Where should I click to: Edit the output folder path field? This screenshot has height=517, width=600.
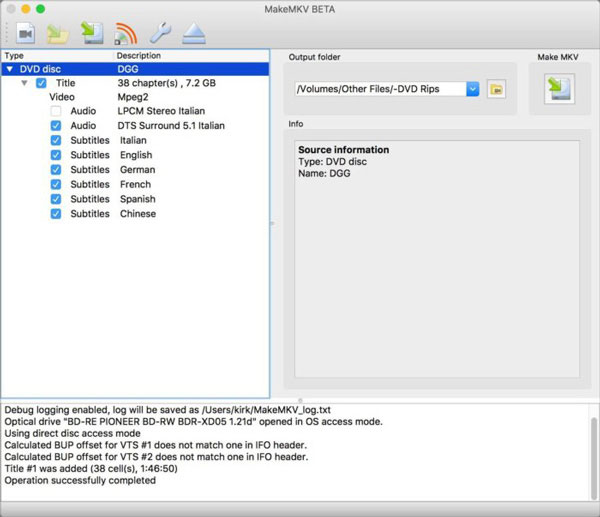pos(381,89)
